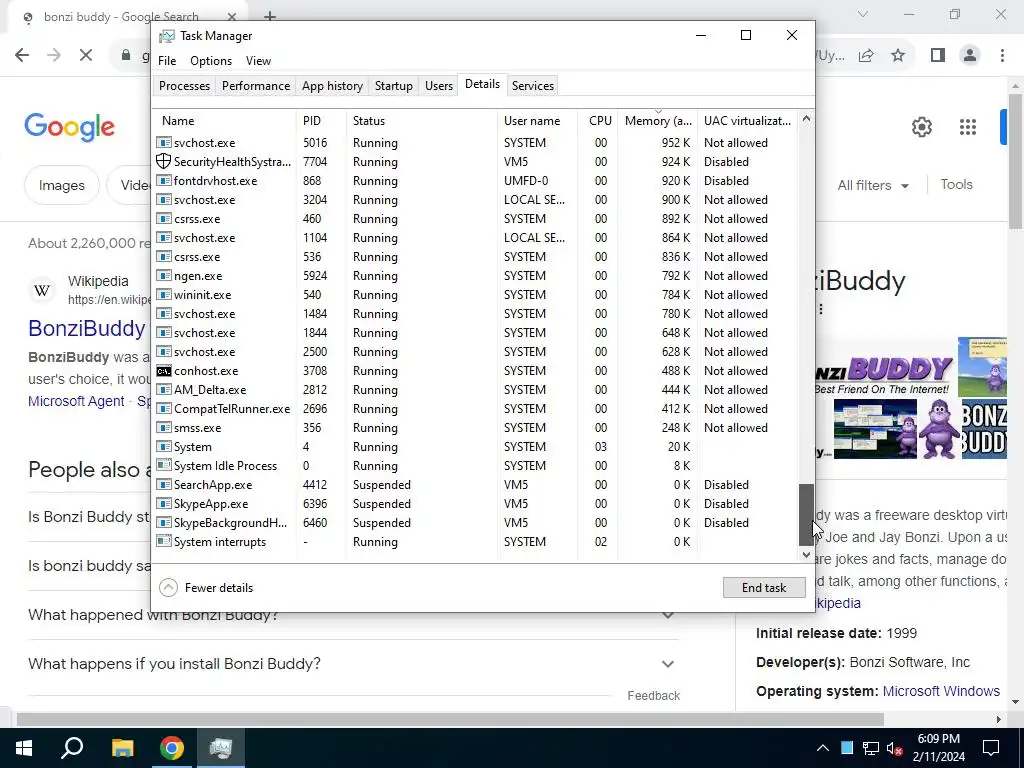Open the BonziBuddy Wikipedia result link
The height and width of the screenshot is (768, 1024).
87,328
